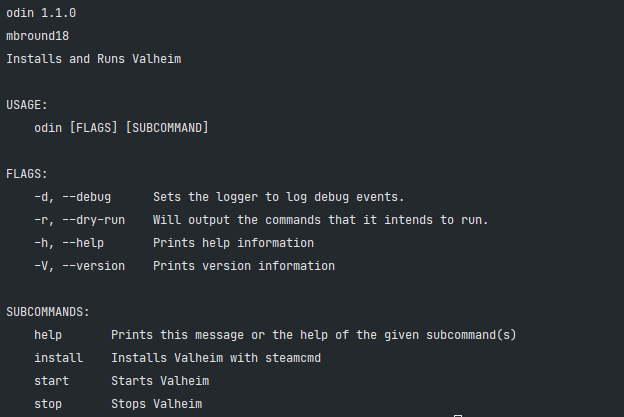The image size is (624, 417).
Task: Click the 'stop' subcommand
Action: click(x=48, y=404)
